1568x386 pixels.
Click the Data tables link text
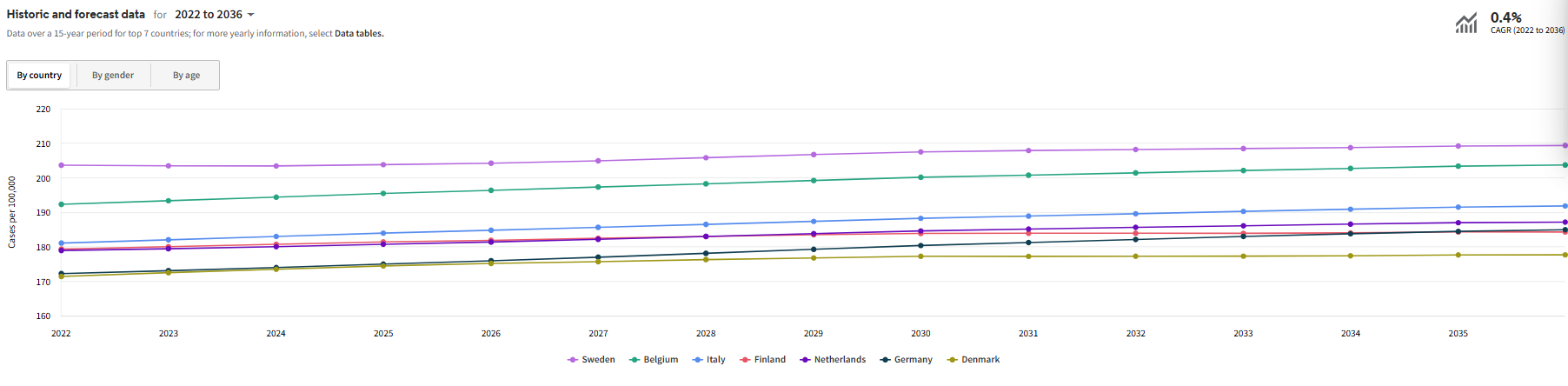coord(359,34)
